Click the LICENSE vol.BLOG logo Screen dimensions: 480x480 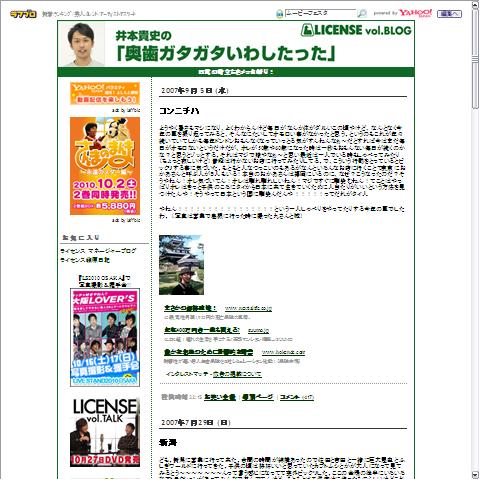pos(356,30)
